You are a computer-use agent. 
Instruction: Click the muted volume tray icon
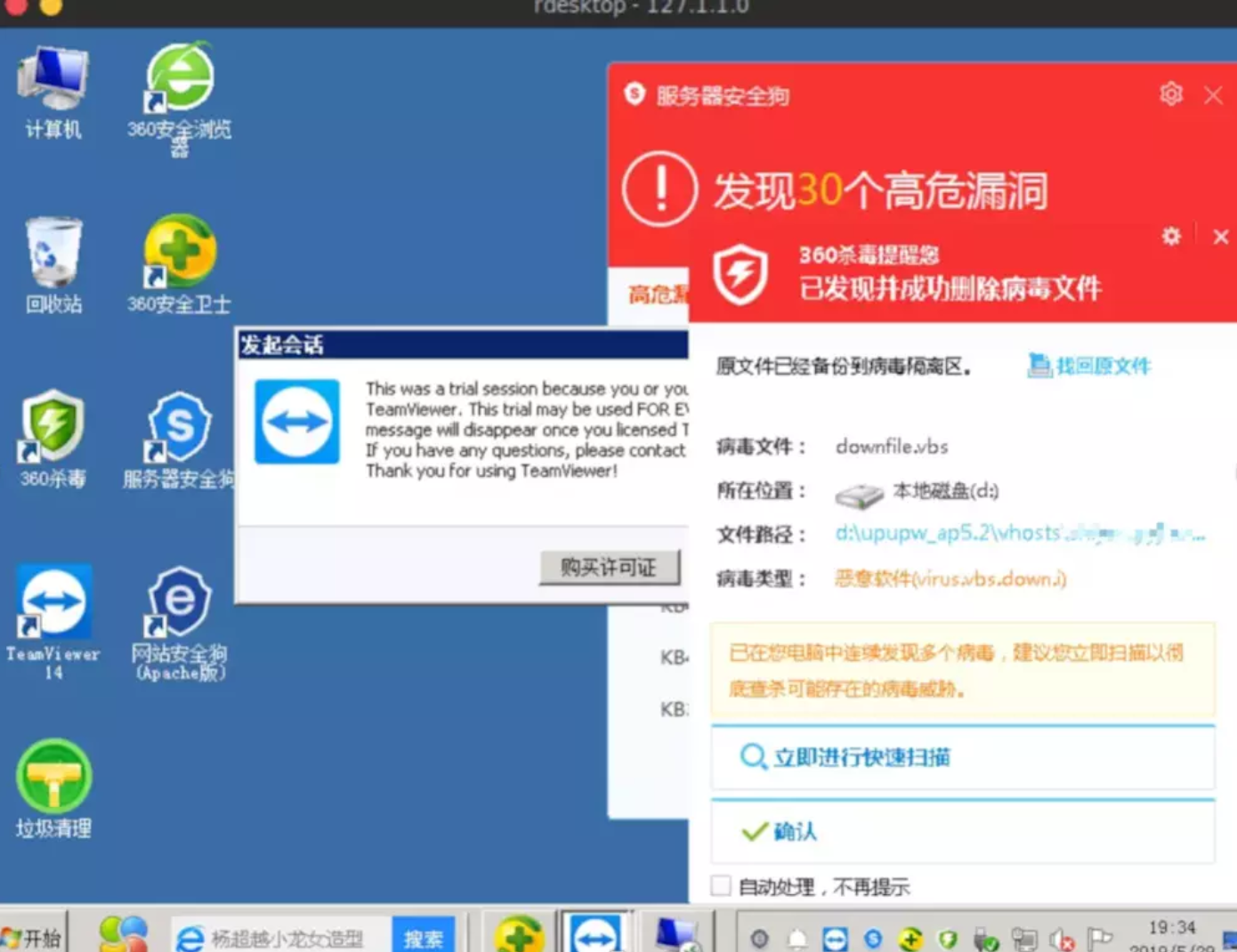point(1063,940)
